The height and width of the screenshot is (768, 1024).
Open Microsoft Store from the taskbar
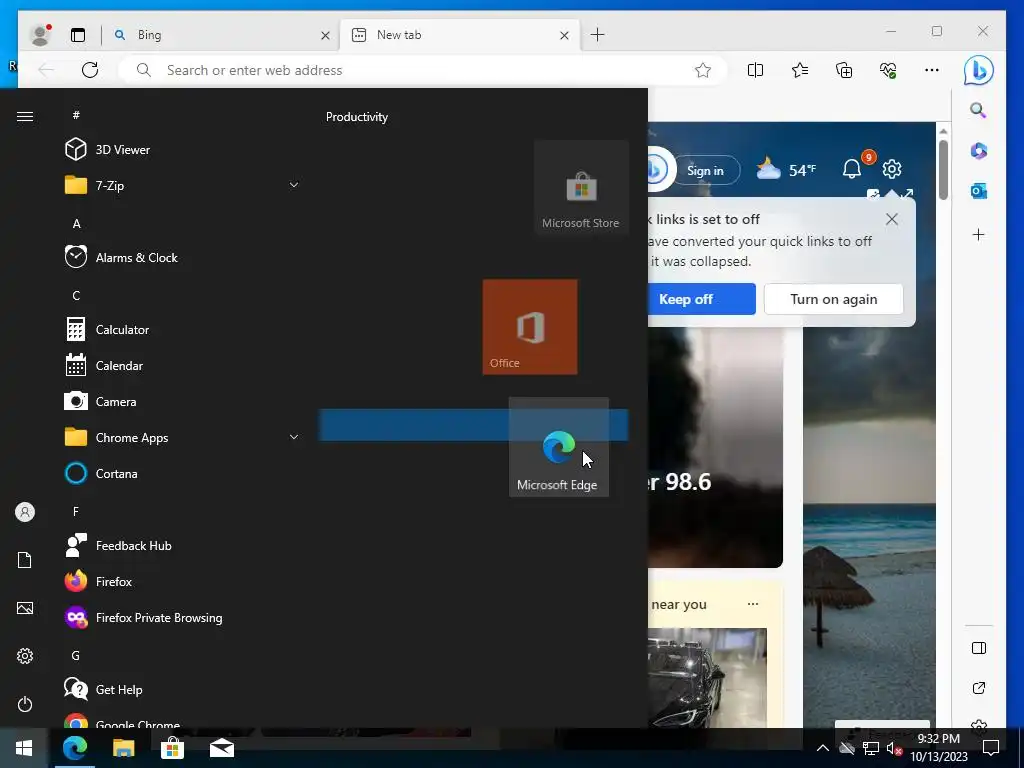[172, 748]
